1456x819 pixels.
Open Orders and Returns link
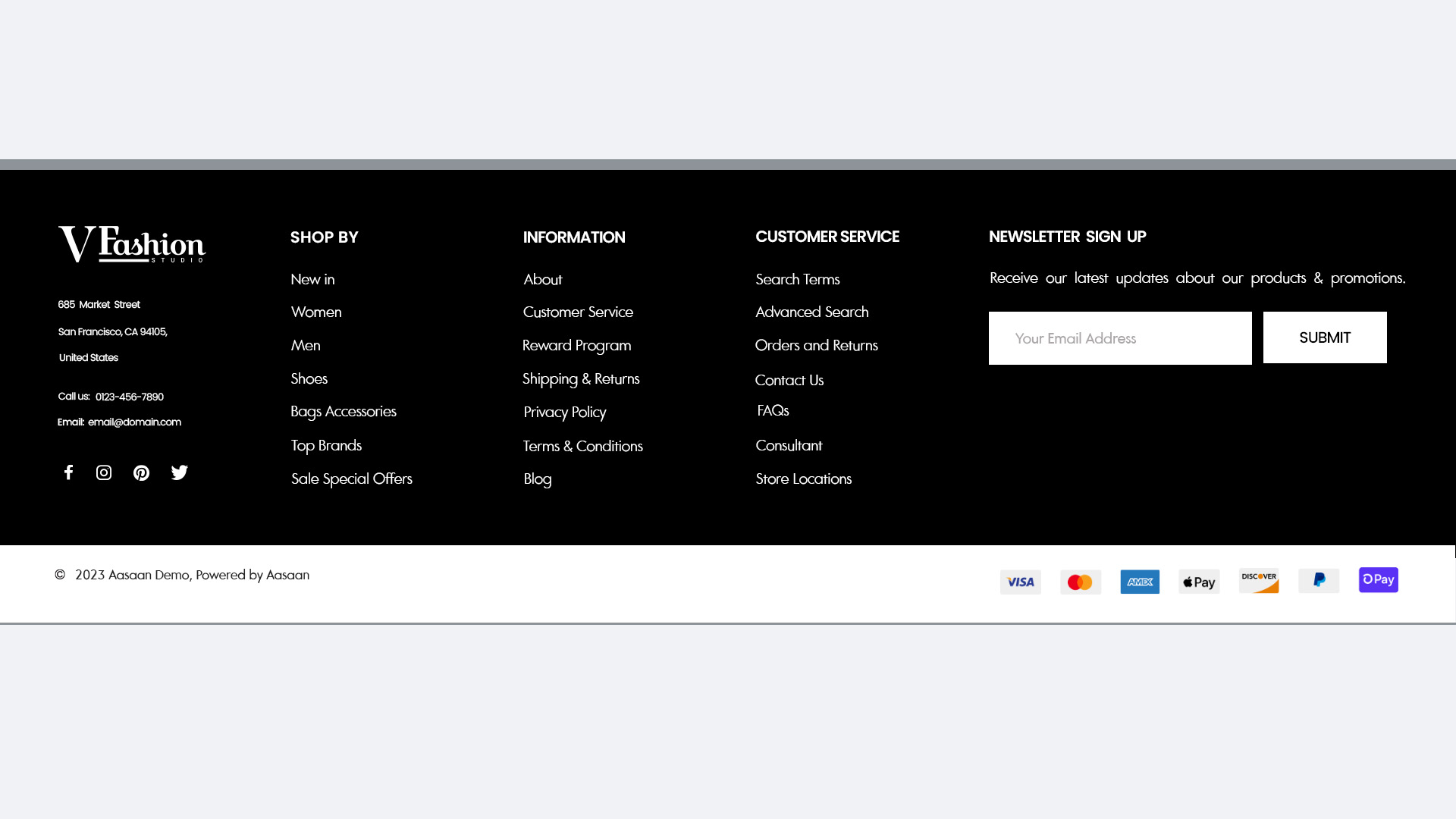pos(816,345)
